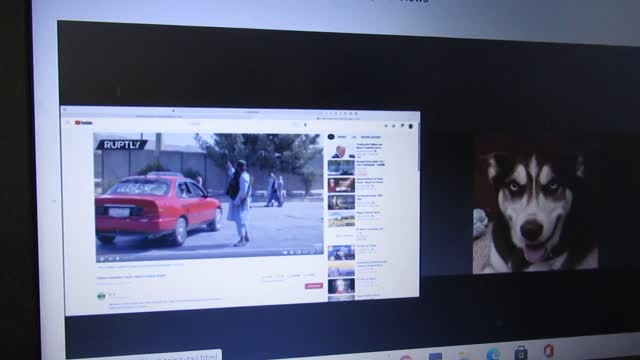This screenshot has width=640, height=360.
Task: Open Microsoft Store from the taskbar
Action: (x=521, y=353)
